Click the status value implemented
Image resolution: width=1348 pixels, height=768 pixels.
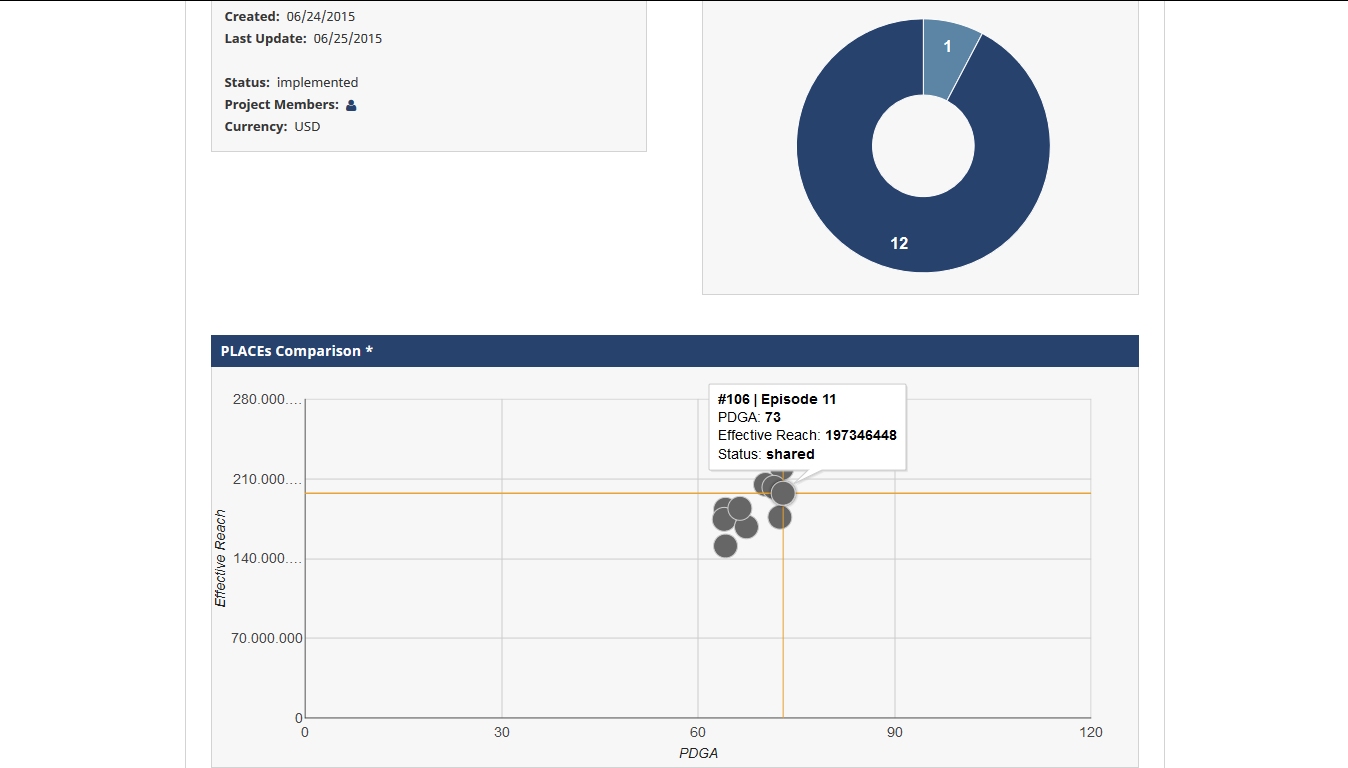(x=317, y=83)
